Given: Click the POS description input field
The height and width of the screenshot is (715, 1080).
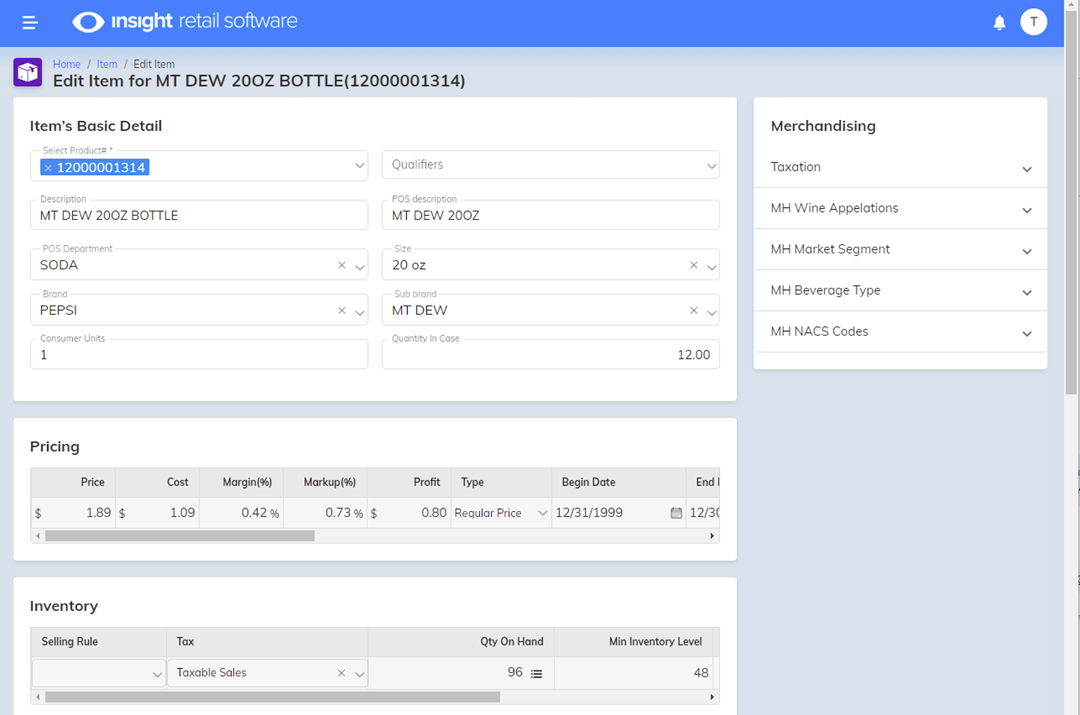Looking at the screenshot, I should point(551,215).
